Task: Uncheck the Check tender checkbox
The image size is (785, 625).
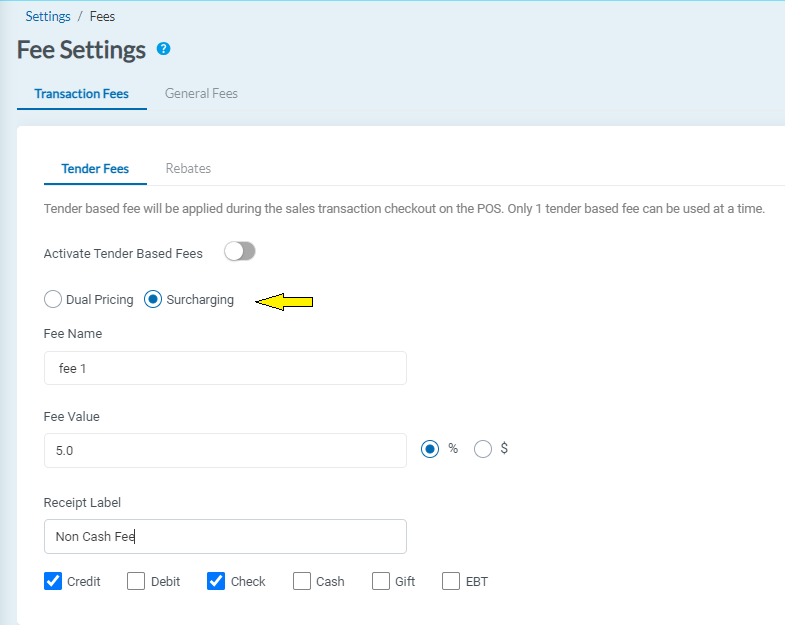Action: [x=216, y=581]
